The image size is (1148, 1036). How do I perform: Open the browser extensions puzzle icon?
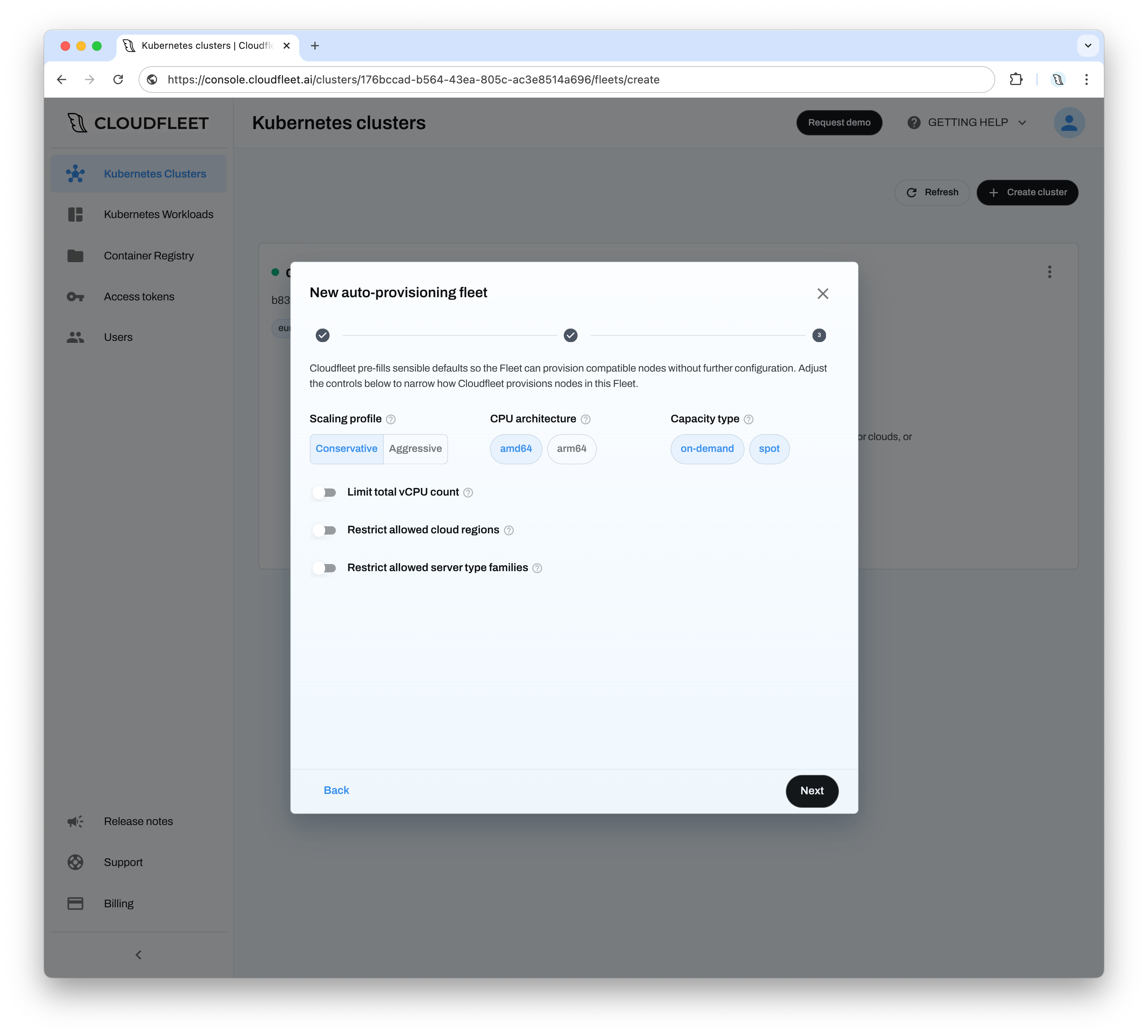pos(1016,80)
